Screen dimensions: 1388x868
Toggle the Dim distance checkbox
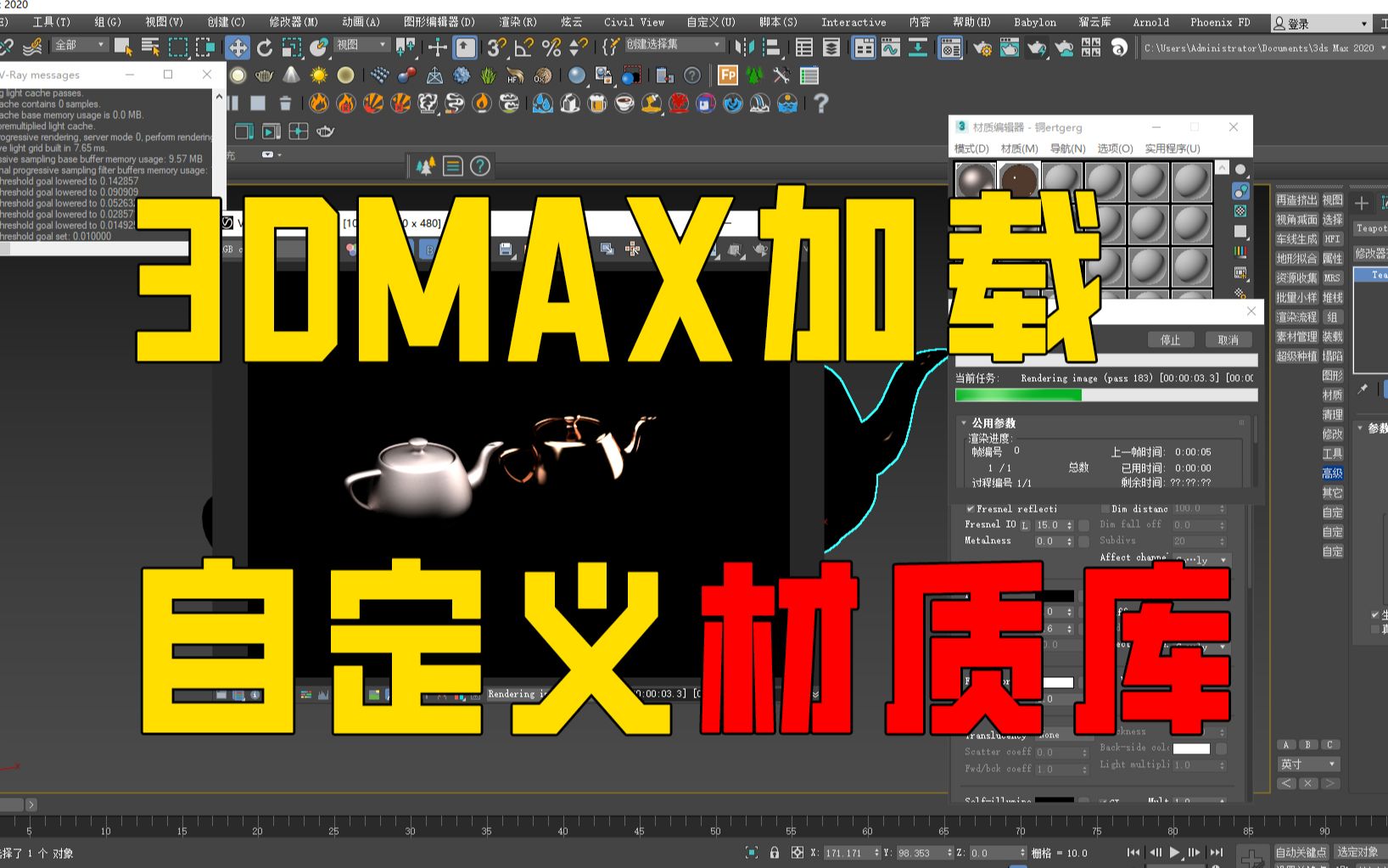(1105, 509)
